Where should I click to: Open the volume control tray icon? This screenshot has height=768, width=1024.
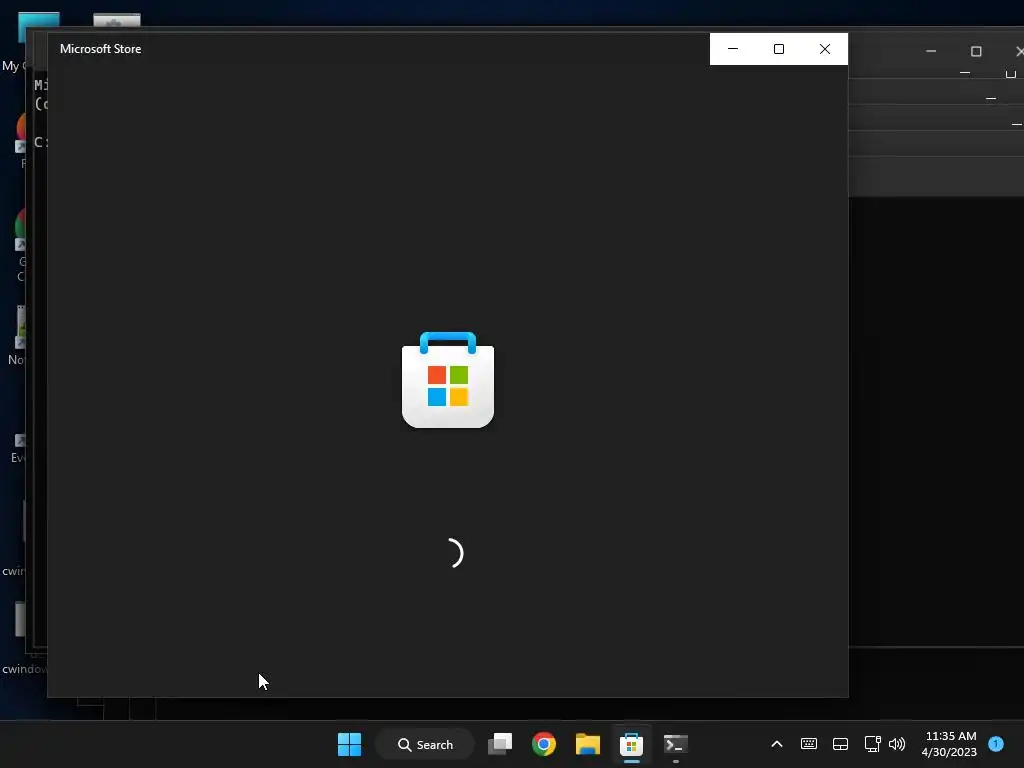[897, 744]
